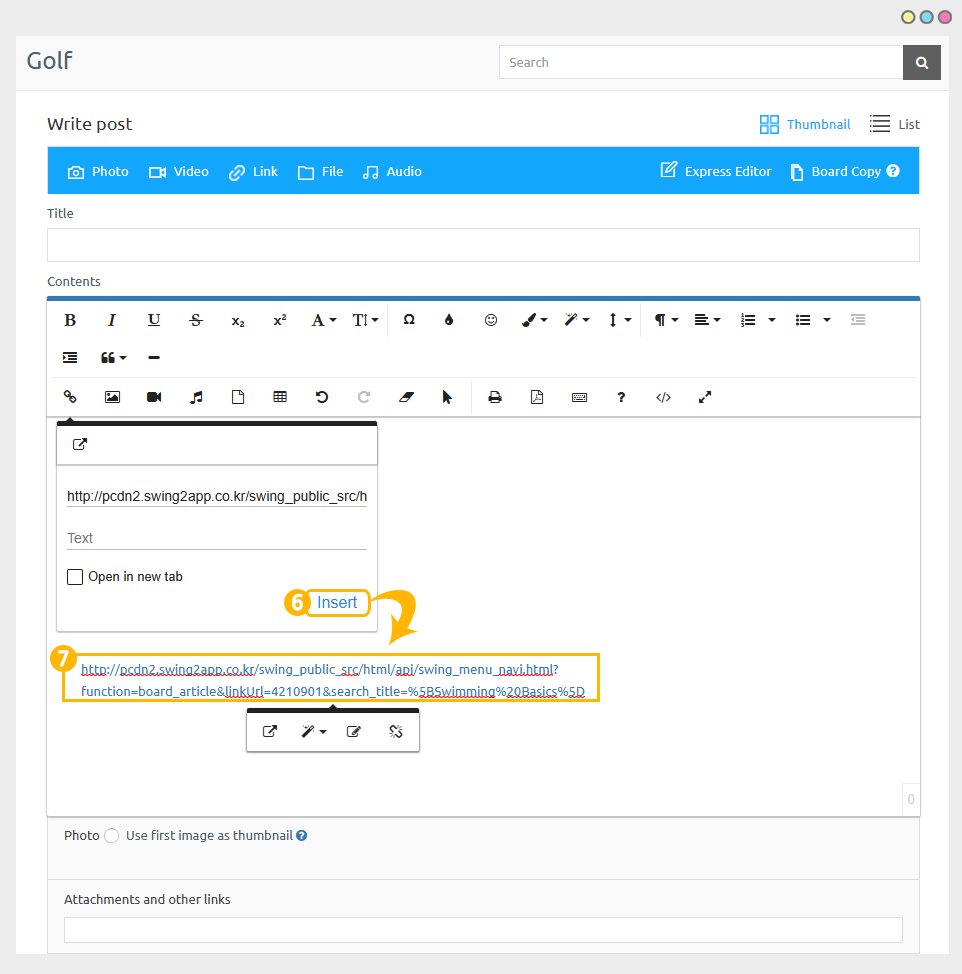Click the insert table icon
Image resolution: width=962 pixels, height=974 pixels.
[x=280, y=397]
